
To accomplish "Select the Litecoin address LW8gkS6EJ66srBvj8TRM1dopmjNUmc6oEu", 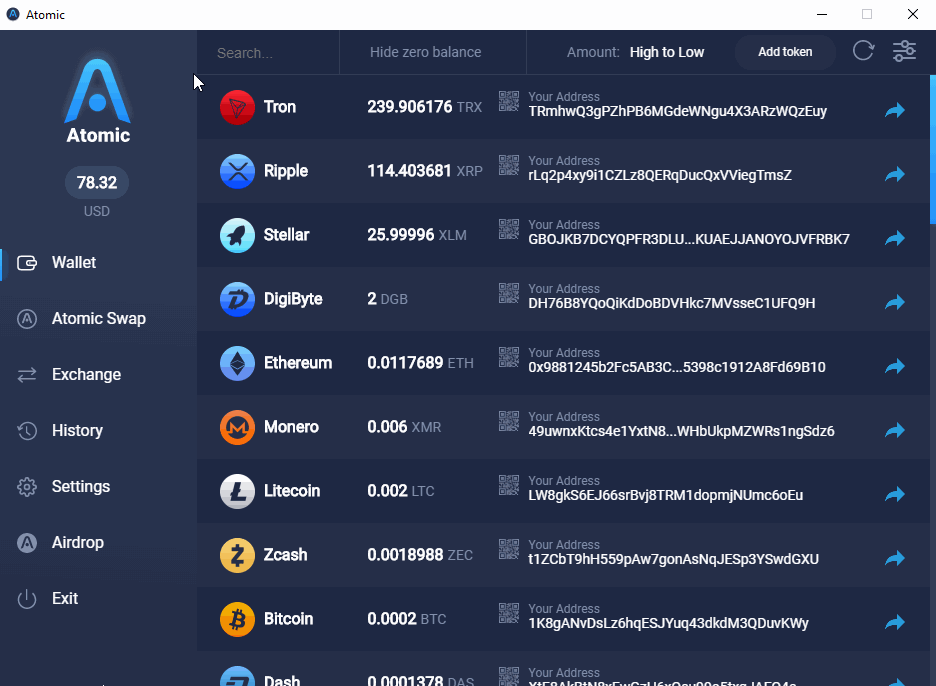I will (666, 496).
